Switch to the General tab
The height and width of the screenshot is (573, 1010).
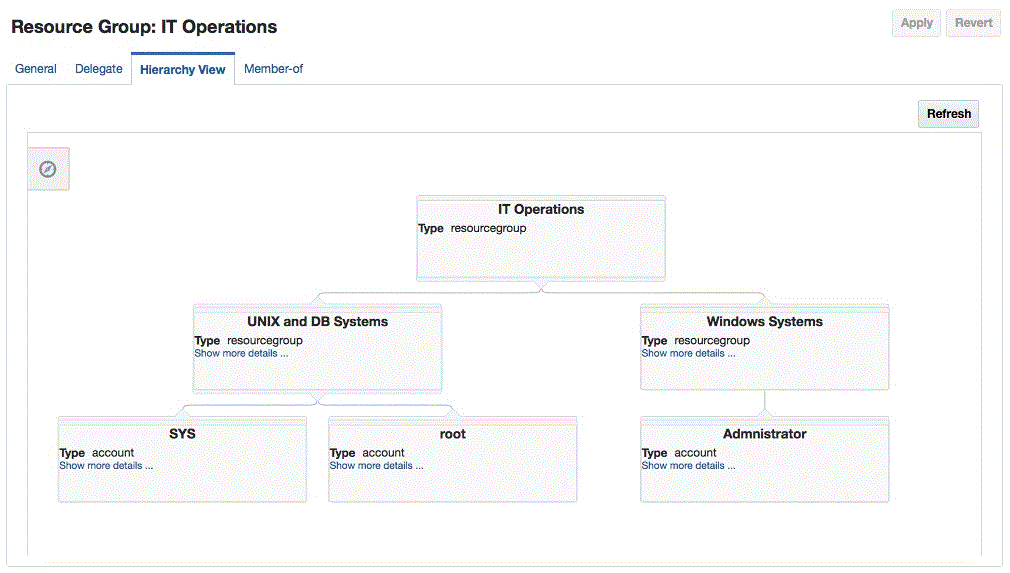point(35,69)
